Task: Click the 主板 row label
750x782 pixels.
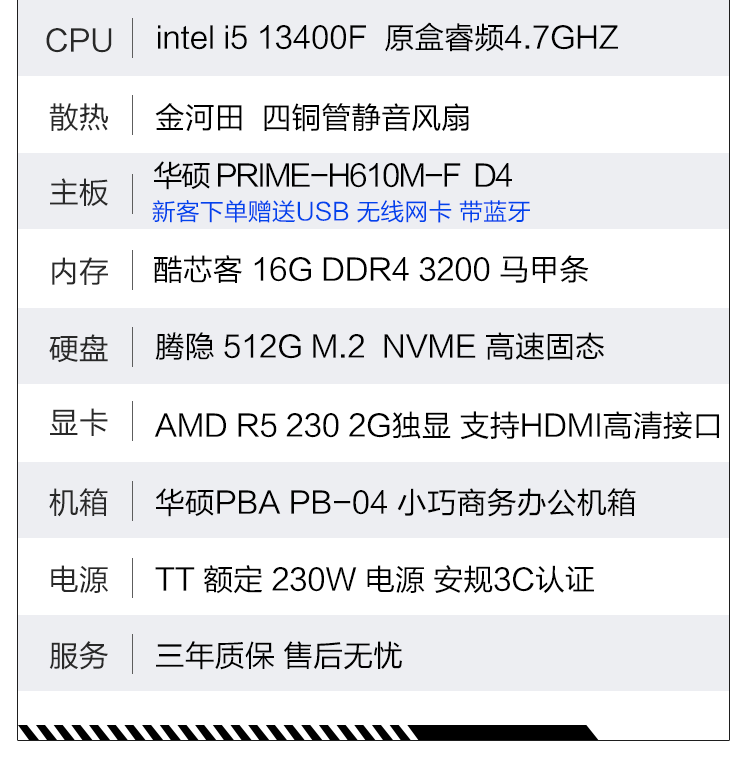Action: [78, 193]
